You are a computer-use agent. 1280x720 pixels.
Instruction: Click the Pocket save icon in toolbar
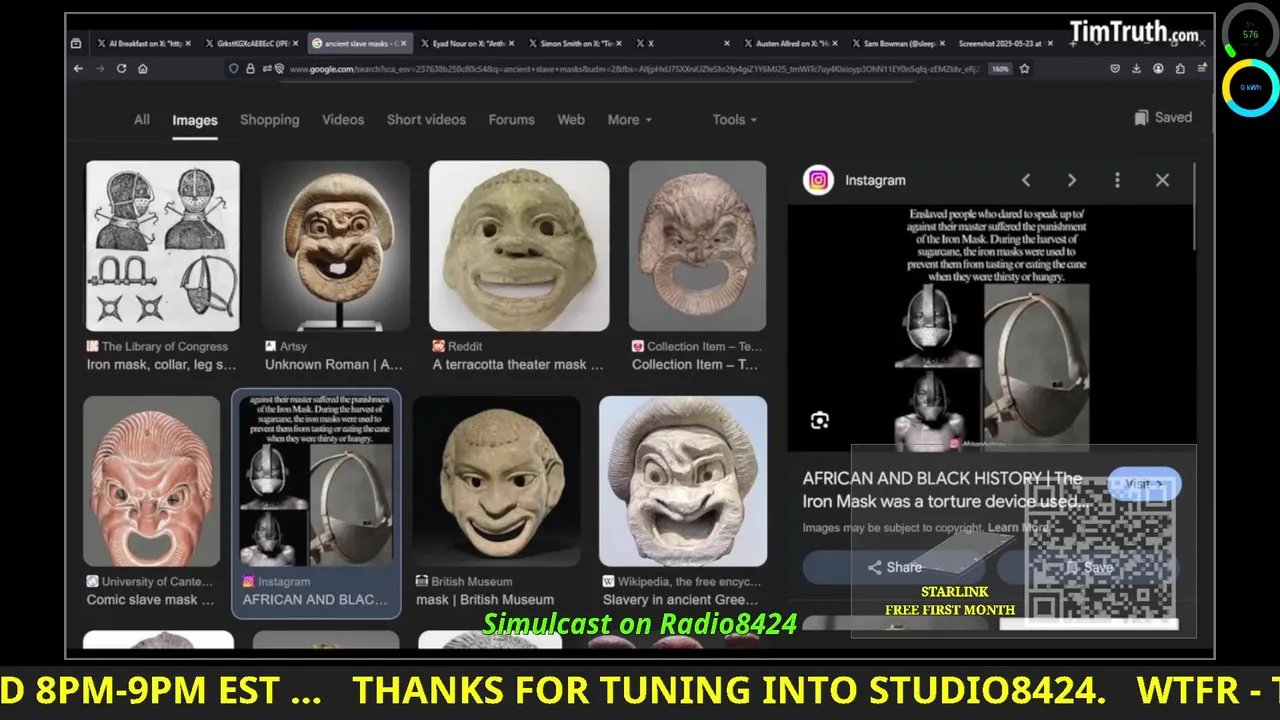click(x=1115, y=69)
